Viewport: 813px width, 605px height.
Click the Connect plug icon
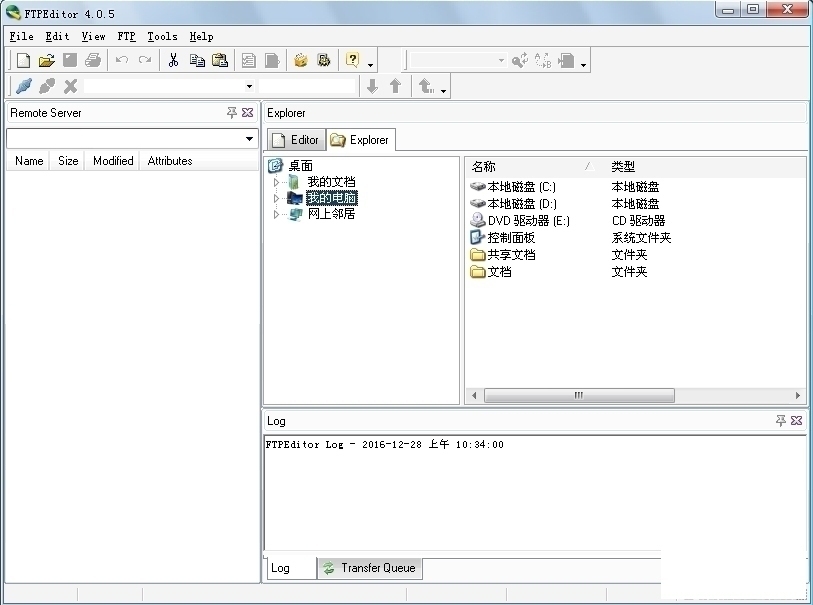[x=24, y=86]
